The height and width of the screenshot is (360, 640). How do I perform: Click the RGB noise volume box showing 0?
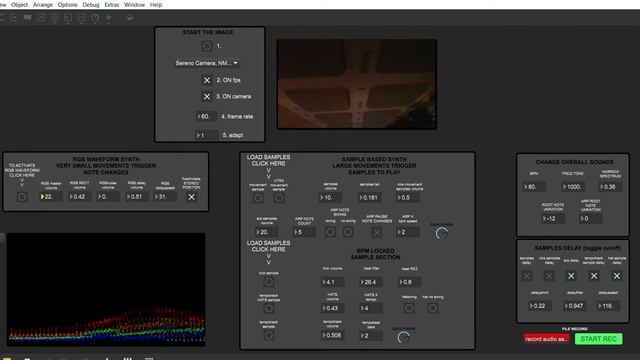[x=108, y=197]
